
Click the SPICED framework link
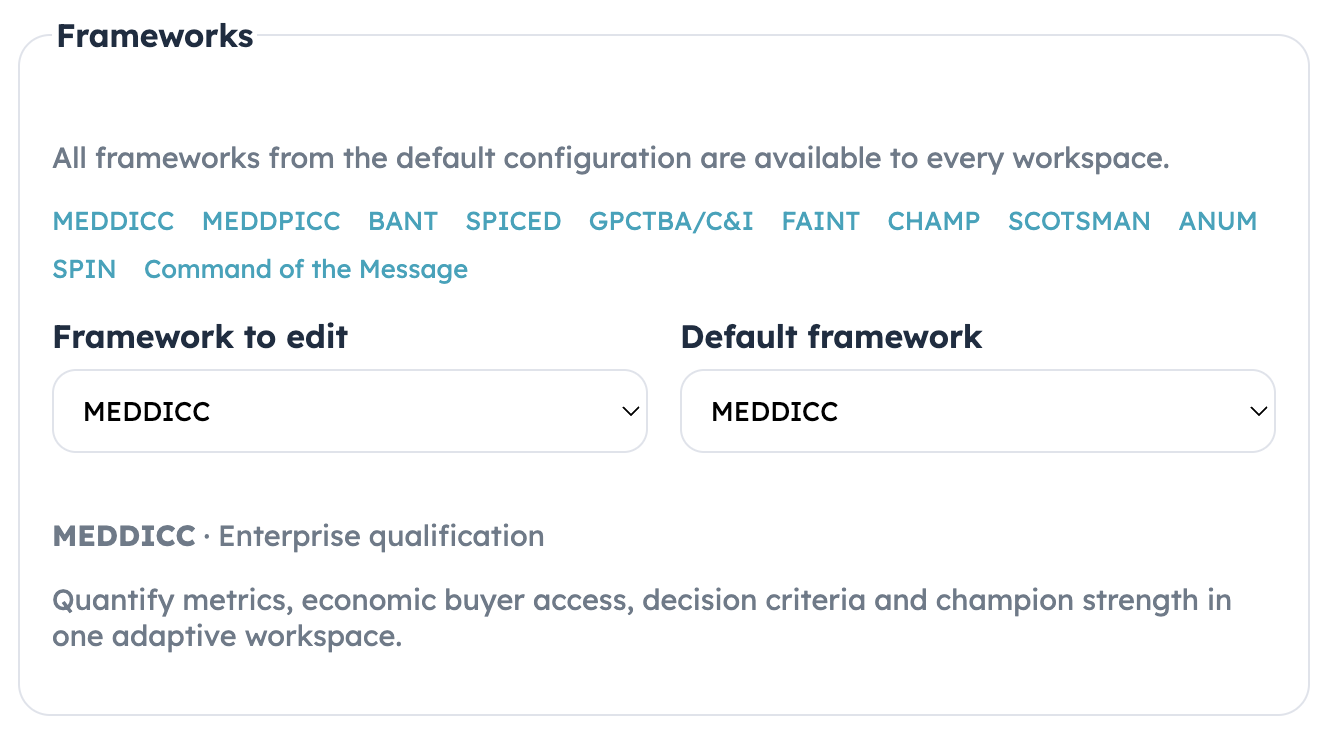[513, 221]
